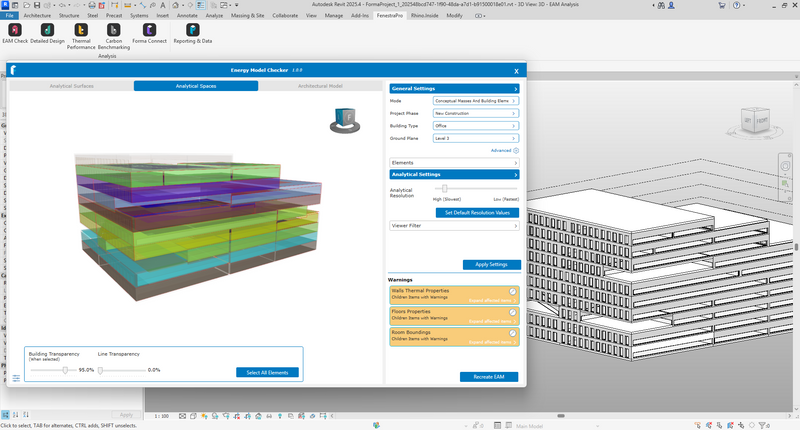Open the Analyze ribbon tab

214,16
